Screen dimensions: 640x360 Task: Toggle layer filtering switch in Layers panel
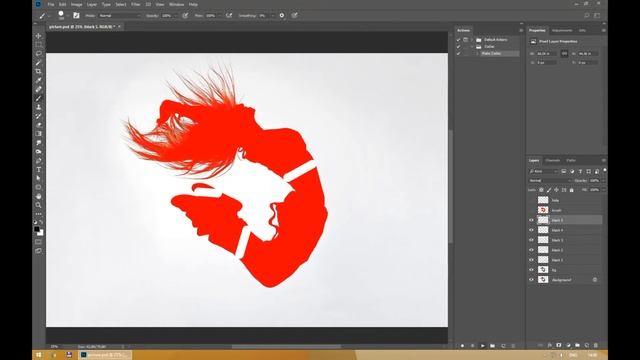(x=604, y=171)
